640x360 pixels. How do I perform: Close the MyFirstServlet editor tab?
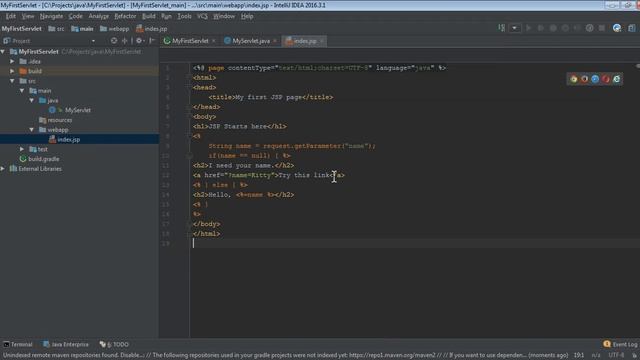[213, 41]
